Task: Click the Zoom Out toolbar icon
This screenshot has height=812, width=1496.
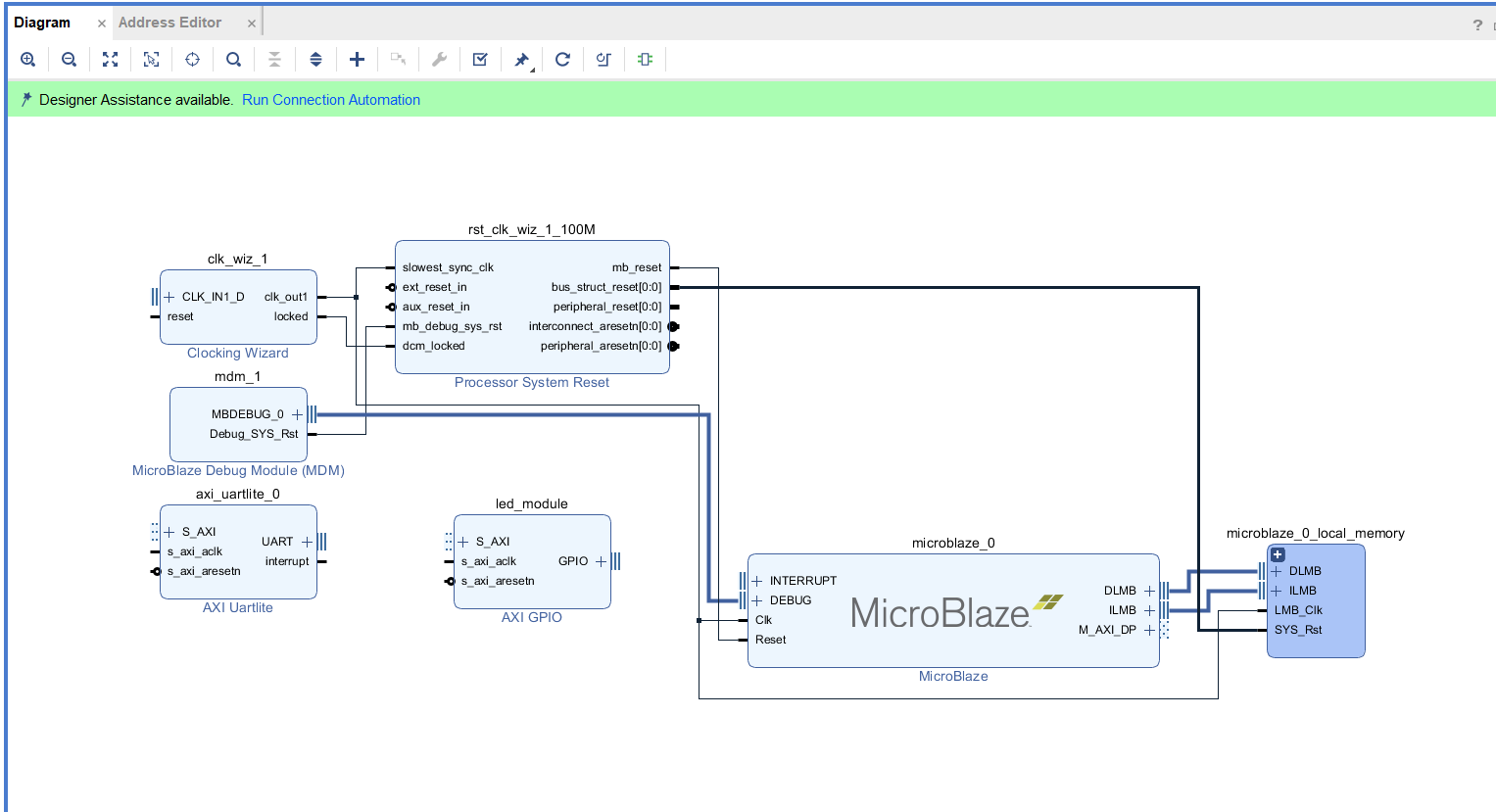Action: pyautogui.click(x=69, y=60)
